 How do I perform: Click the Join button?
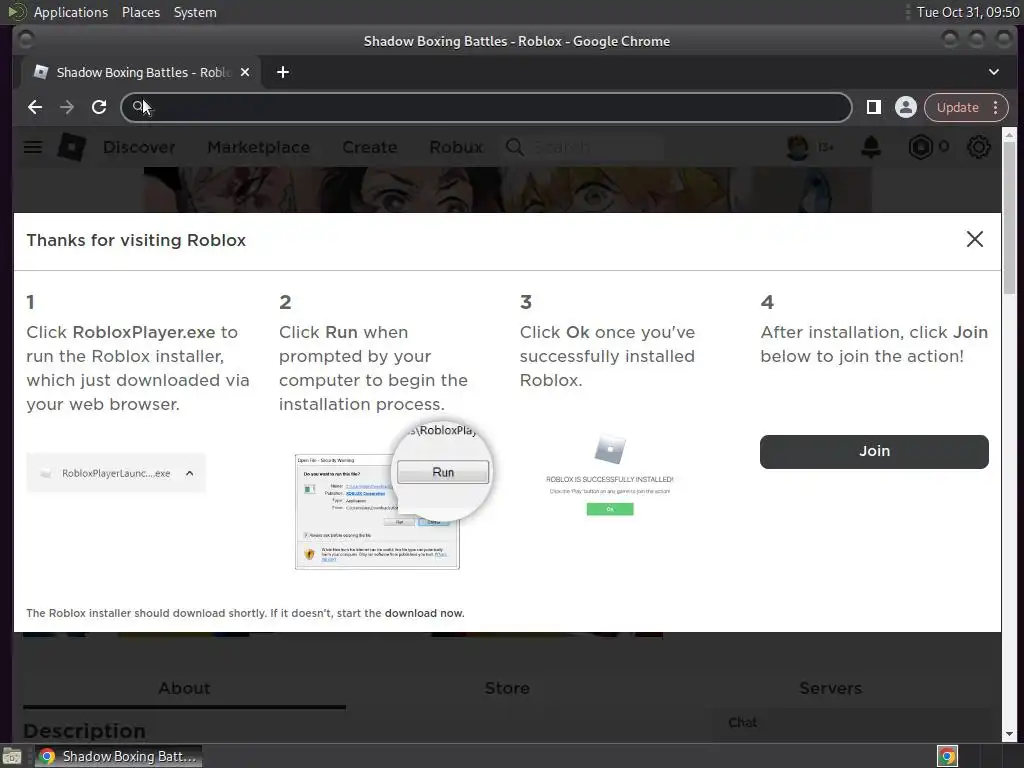click(x=874, y=451)
